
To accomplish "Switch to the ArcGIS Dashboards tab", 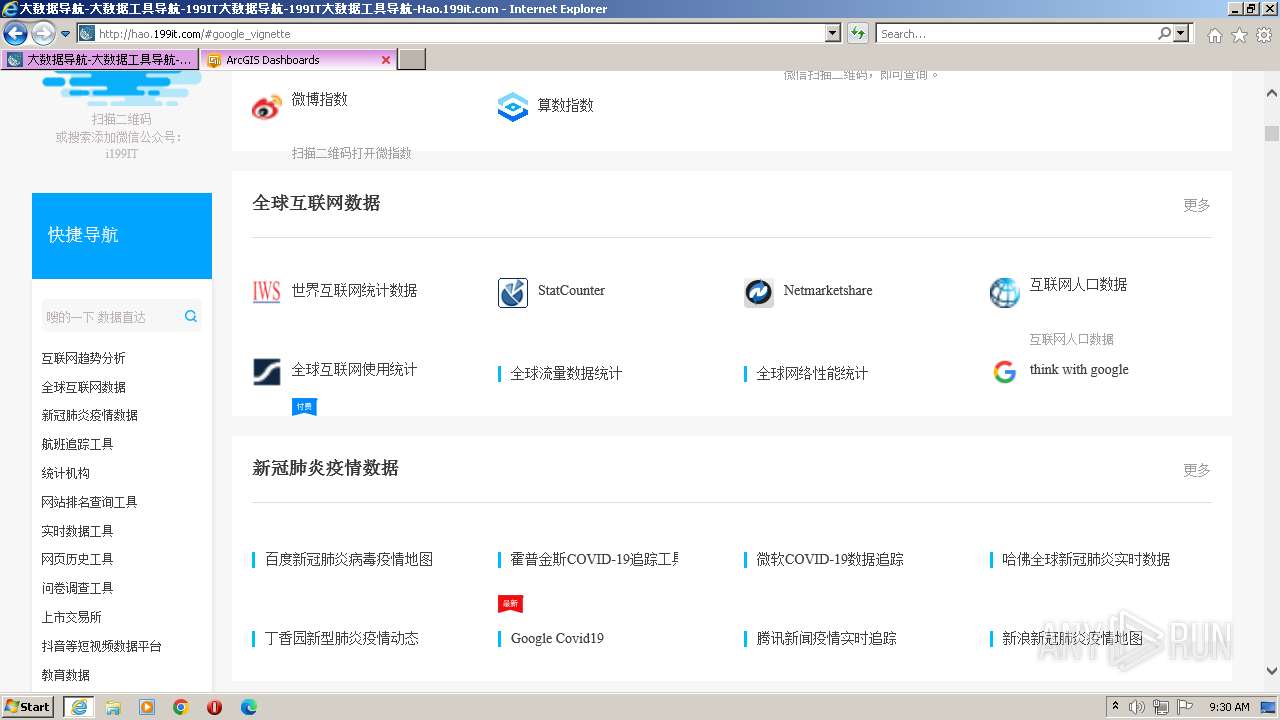I will pyautogui.click(x=298, y=60).
